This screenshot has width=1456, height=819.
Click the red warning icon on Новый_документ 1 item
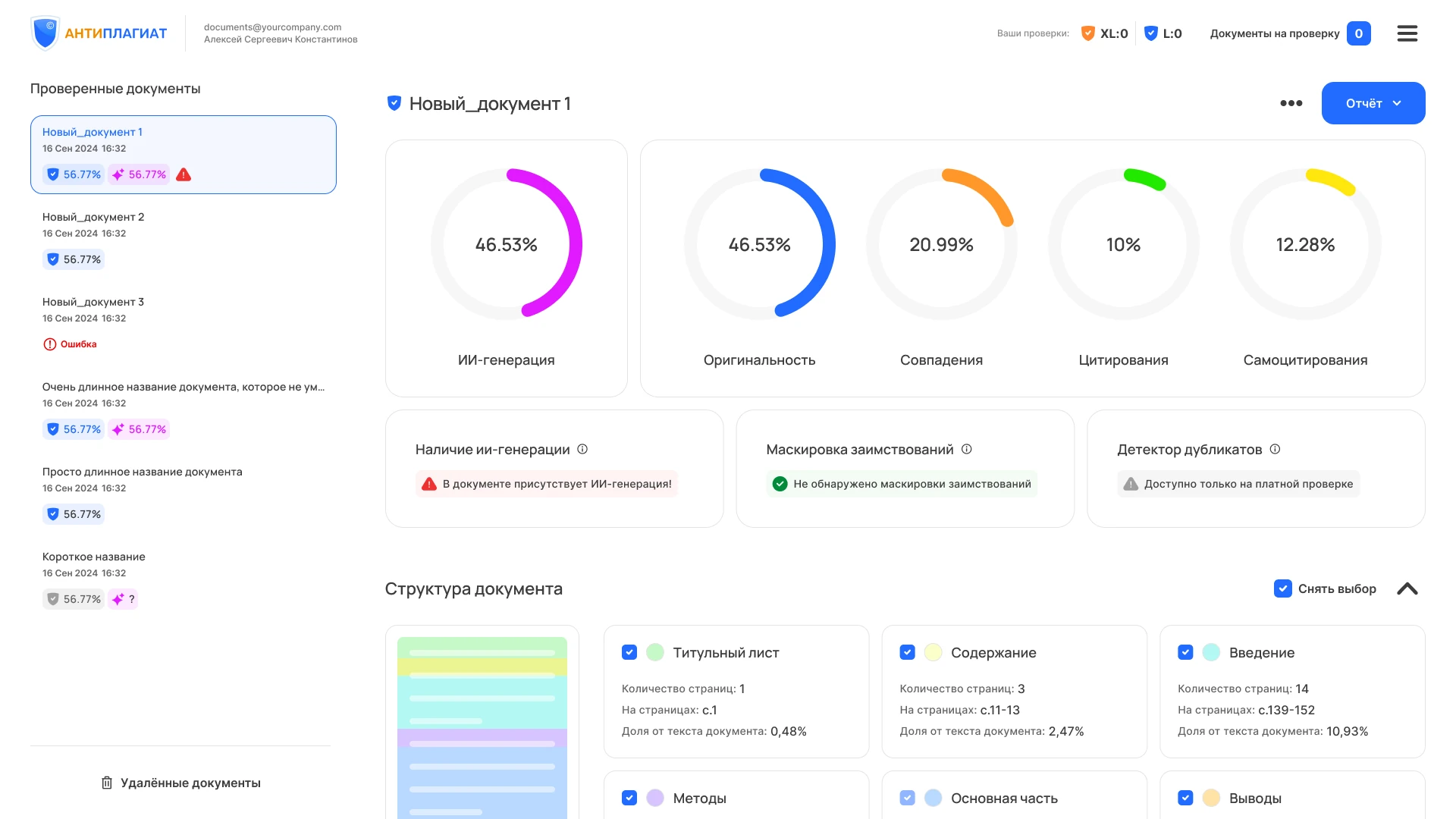coord(184,174)
